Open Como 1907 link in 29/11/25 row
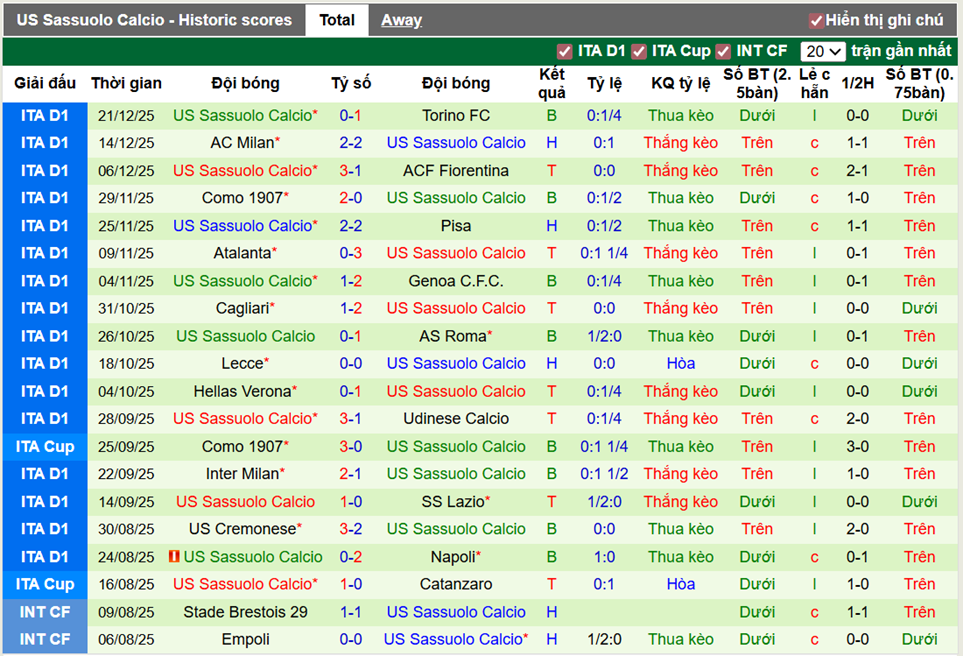963x656 pixels. coord(242,198)
